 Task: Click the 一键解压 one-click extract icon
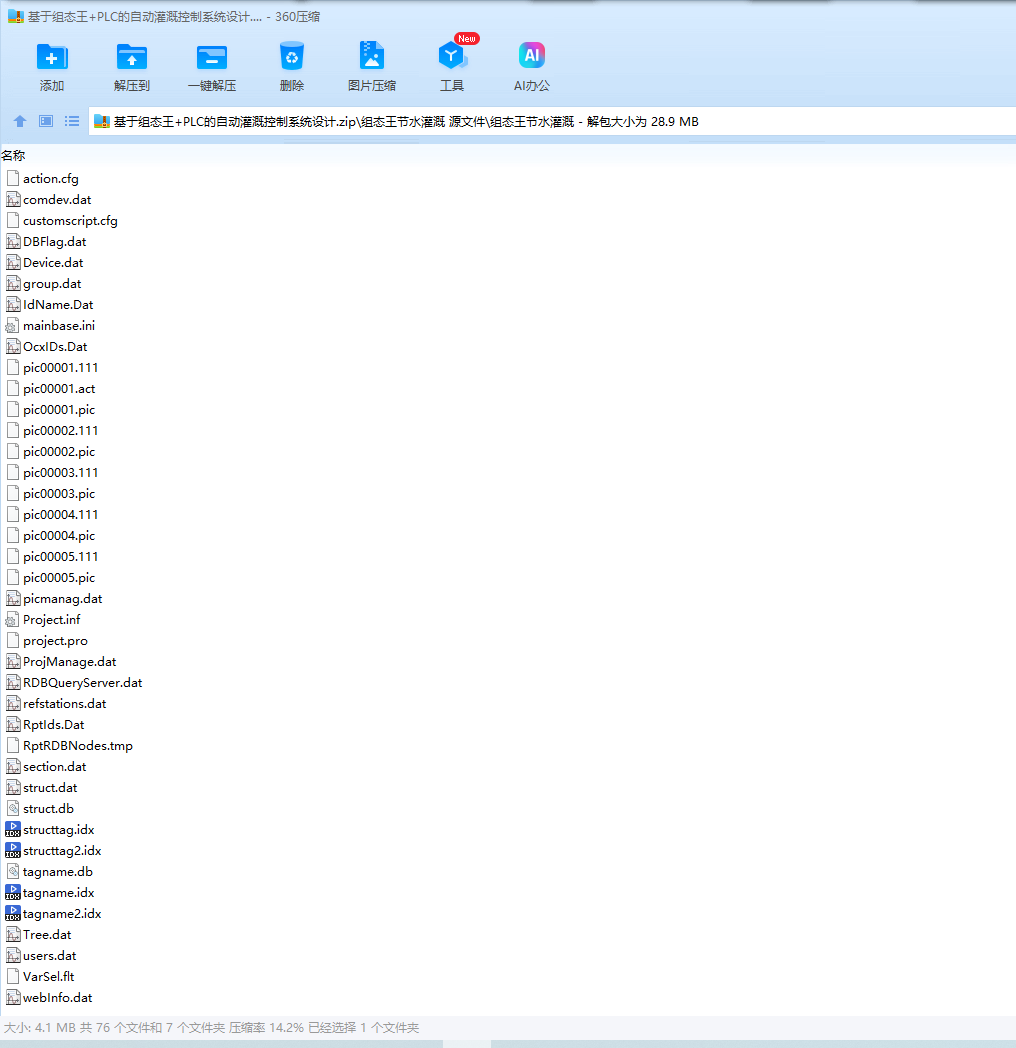point(212,57)
